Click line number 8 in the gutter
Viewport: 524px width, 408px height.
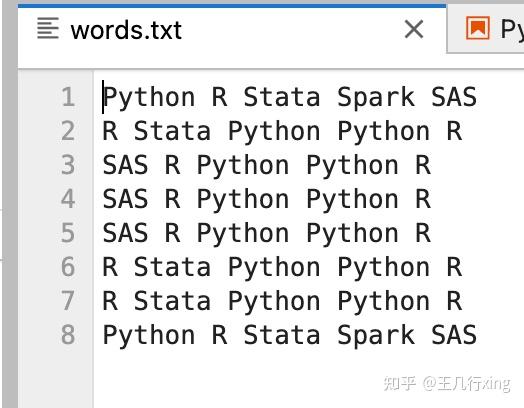point(68,335)
